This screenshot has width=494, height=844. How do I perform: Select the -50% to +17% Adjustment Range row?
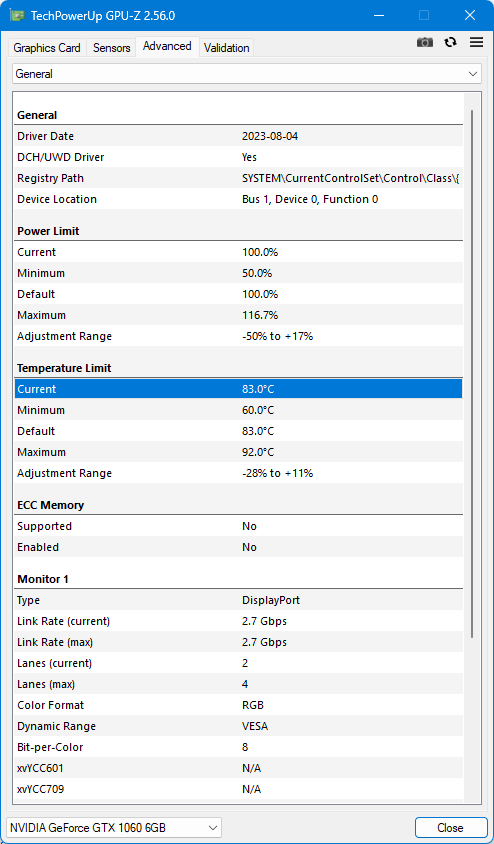coord(238,336)
